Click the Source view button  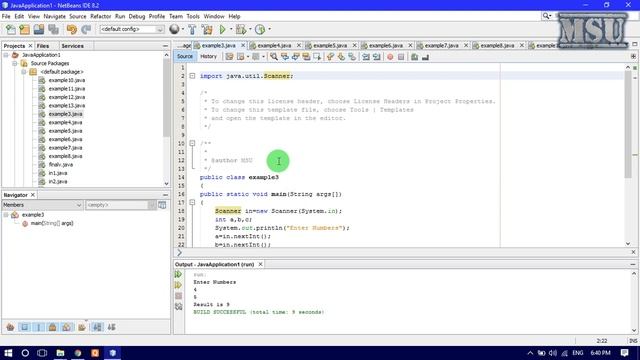coord(184,56)
